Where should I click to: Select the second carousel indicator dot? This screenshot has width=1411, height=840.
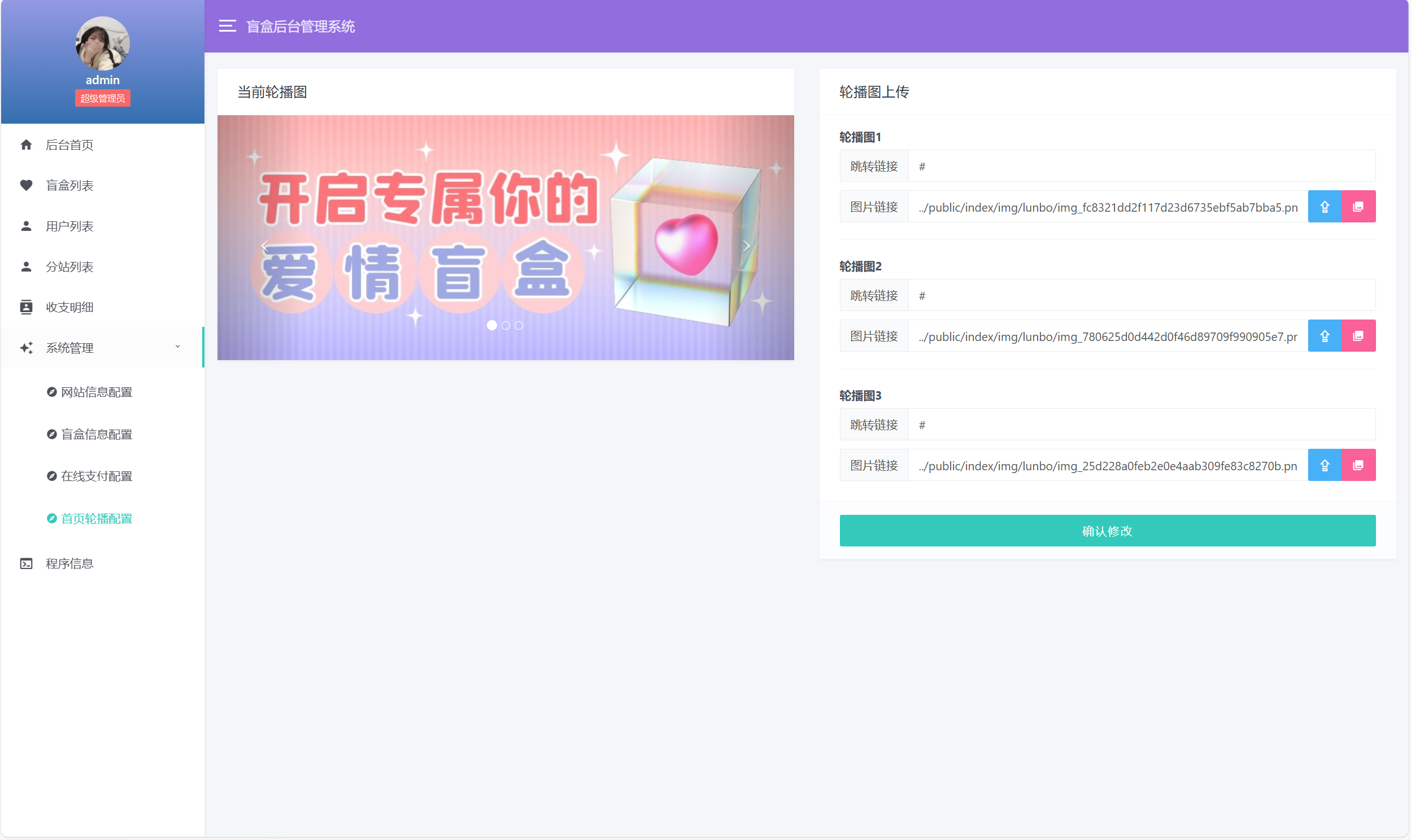click(505, 325)
